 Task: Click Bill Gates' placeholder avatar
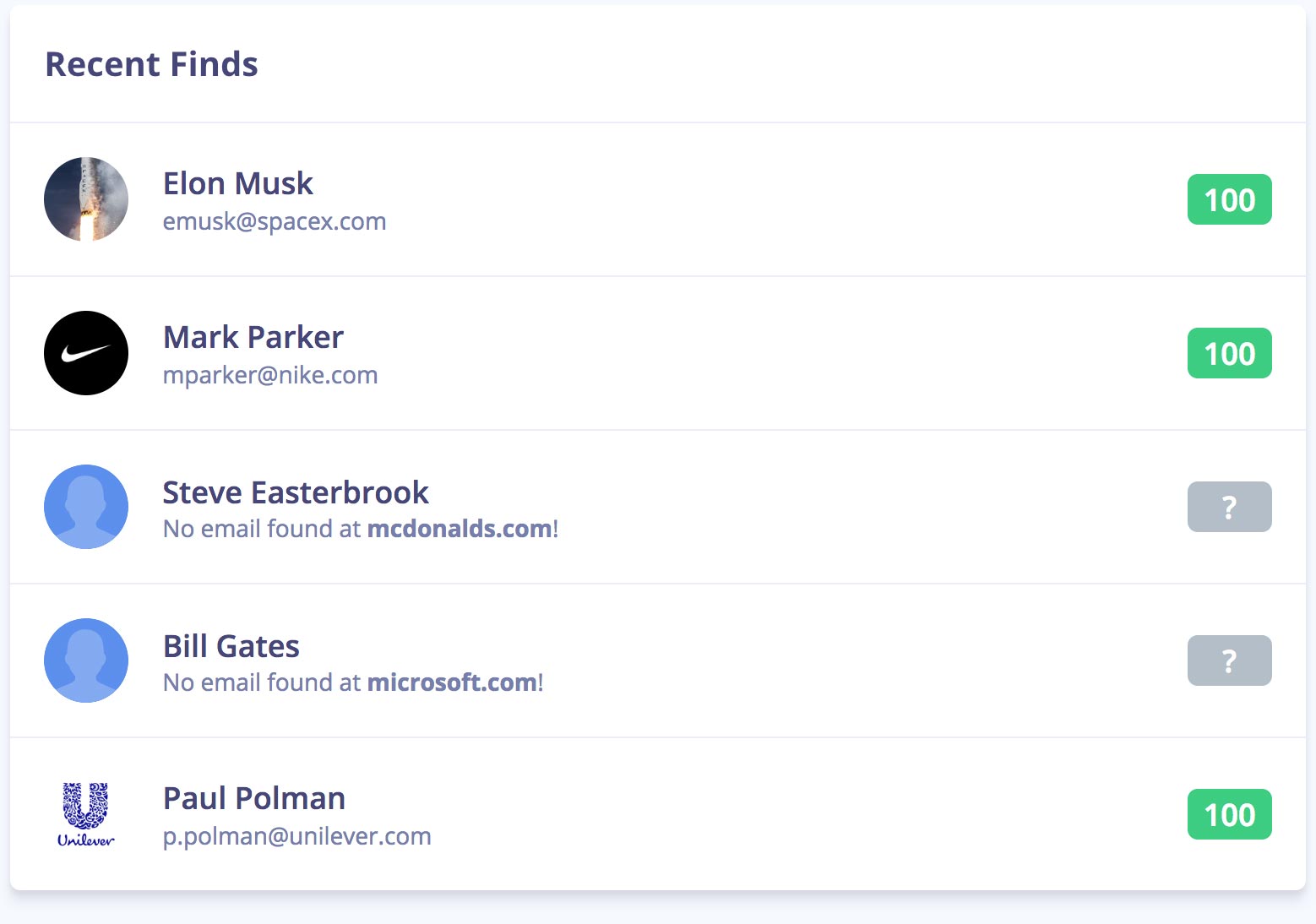(86, 660)
